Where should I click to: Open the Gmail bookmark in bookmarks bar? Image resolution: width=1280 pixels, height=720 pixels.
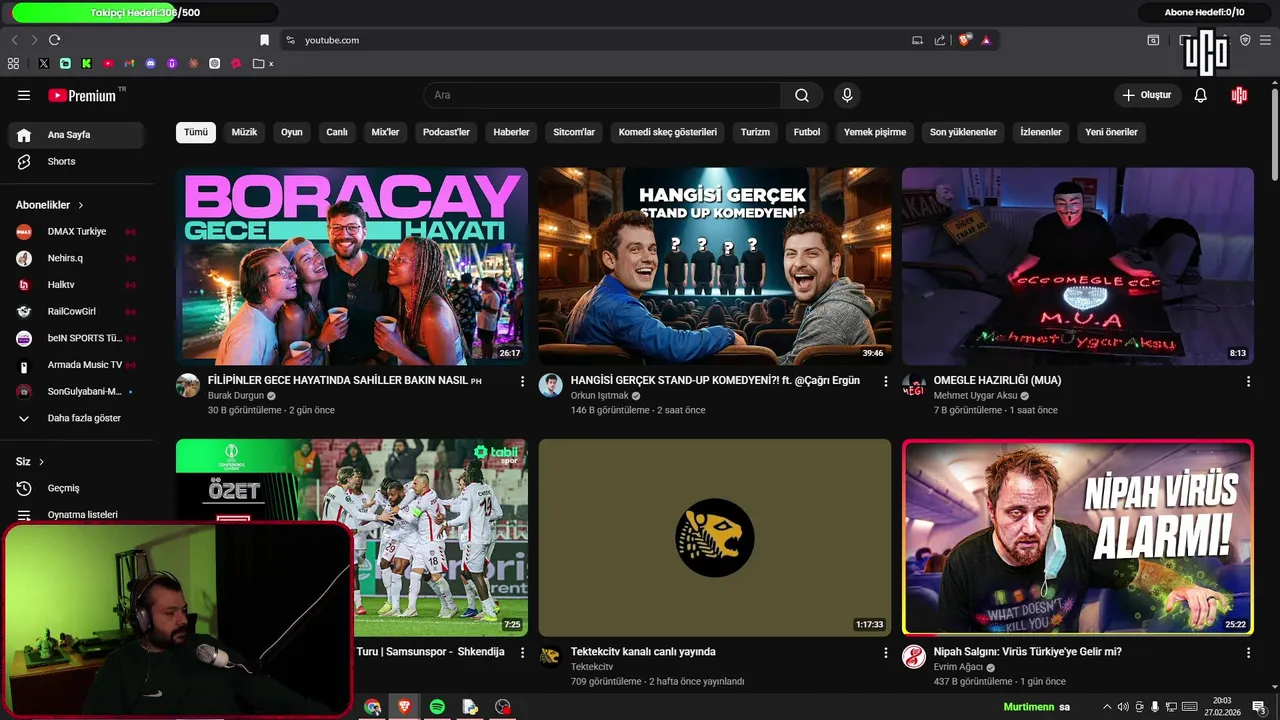(129, 63)
